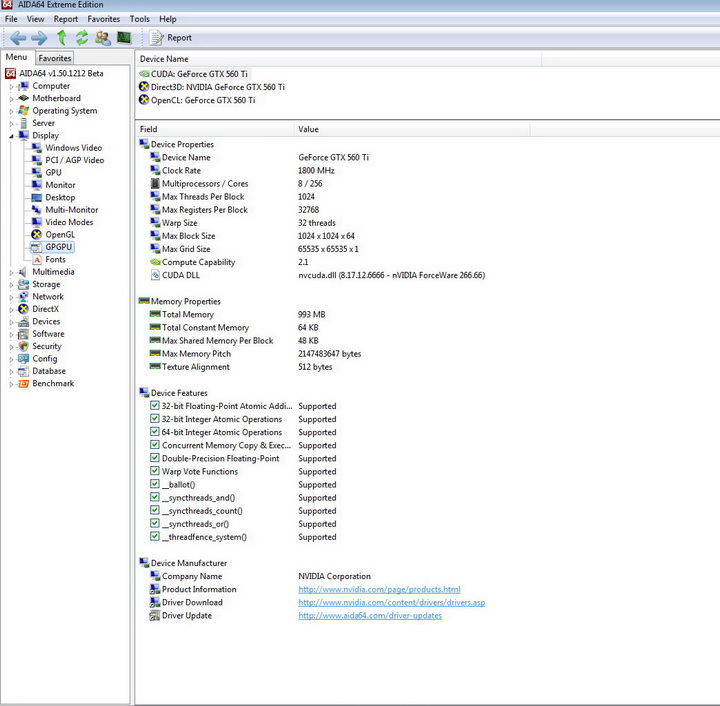720x706 pixels.
Task: Select the GPU tree item icon
Action: [36, 173]
